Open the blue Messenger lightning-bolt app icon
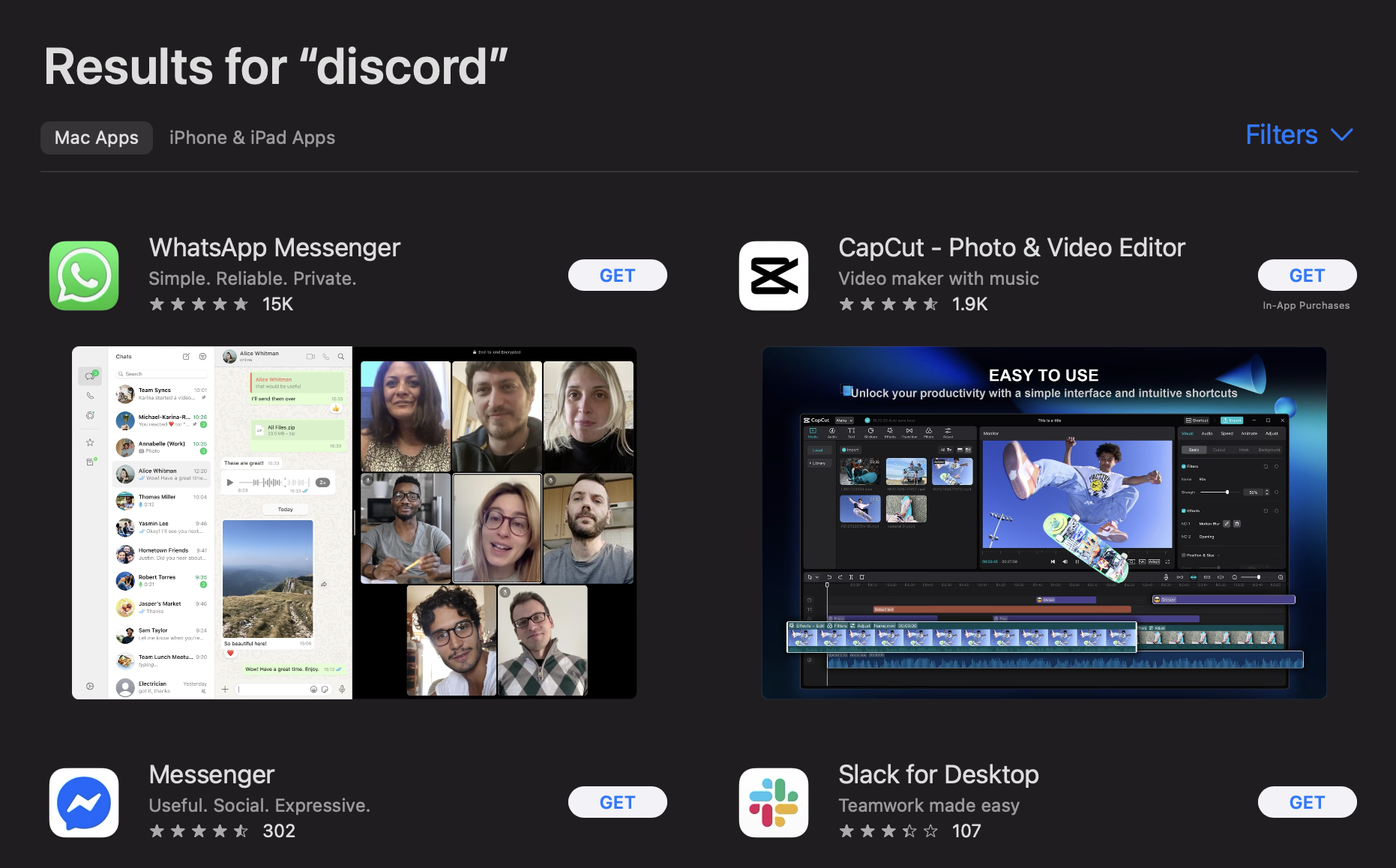Screen dimensions: 1396x868 84,803
